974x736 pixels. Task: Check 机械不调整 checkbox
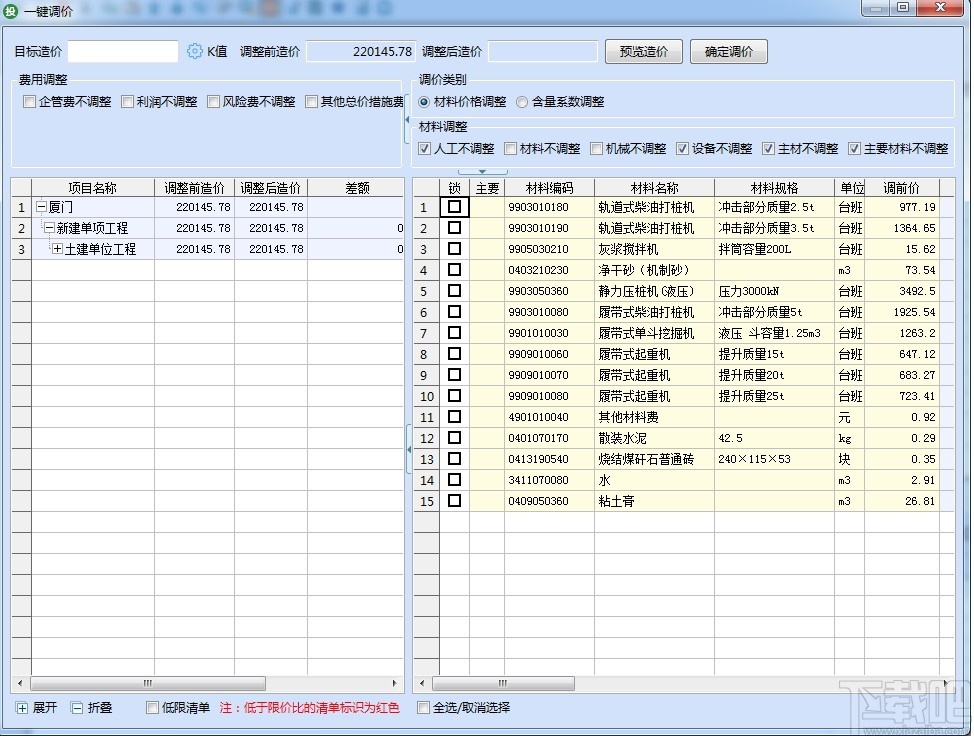click(x=596, y=148)
